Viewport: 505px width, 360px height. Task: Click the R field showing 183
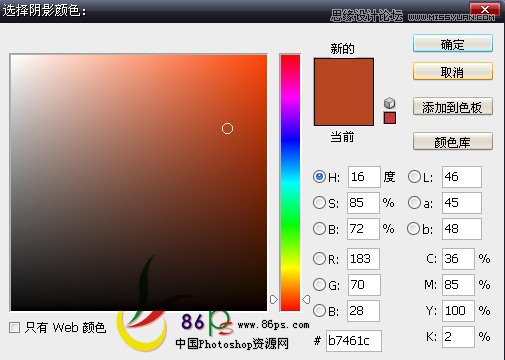[x=363, y=259]
